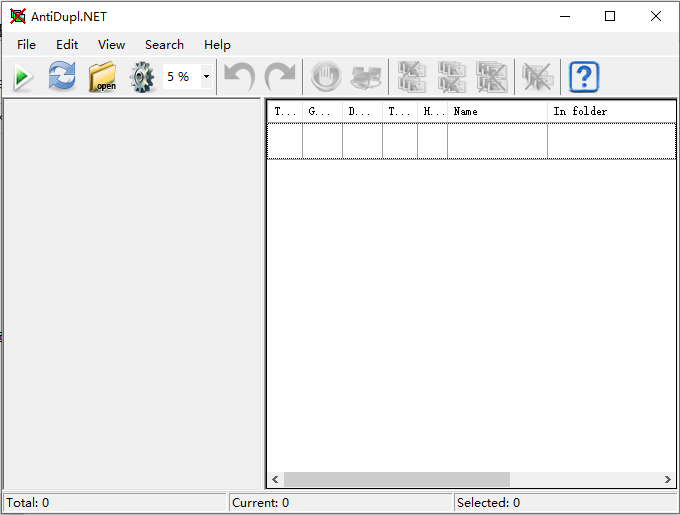
Task: Click the threshold value field showing 5 %
Action: coord(181,77)
